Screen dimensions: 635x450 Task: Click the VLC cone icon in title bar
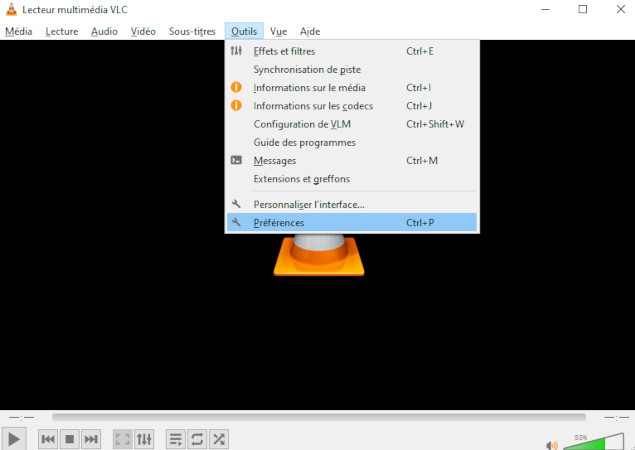(x=11, y=9)
